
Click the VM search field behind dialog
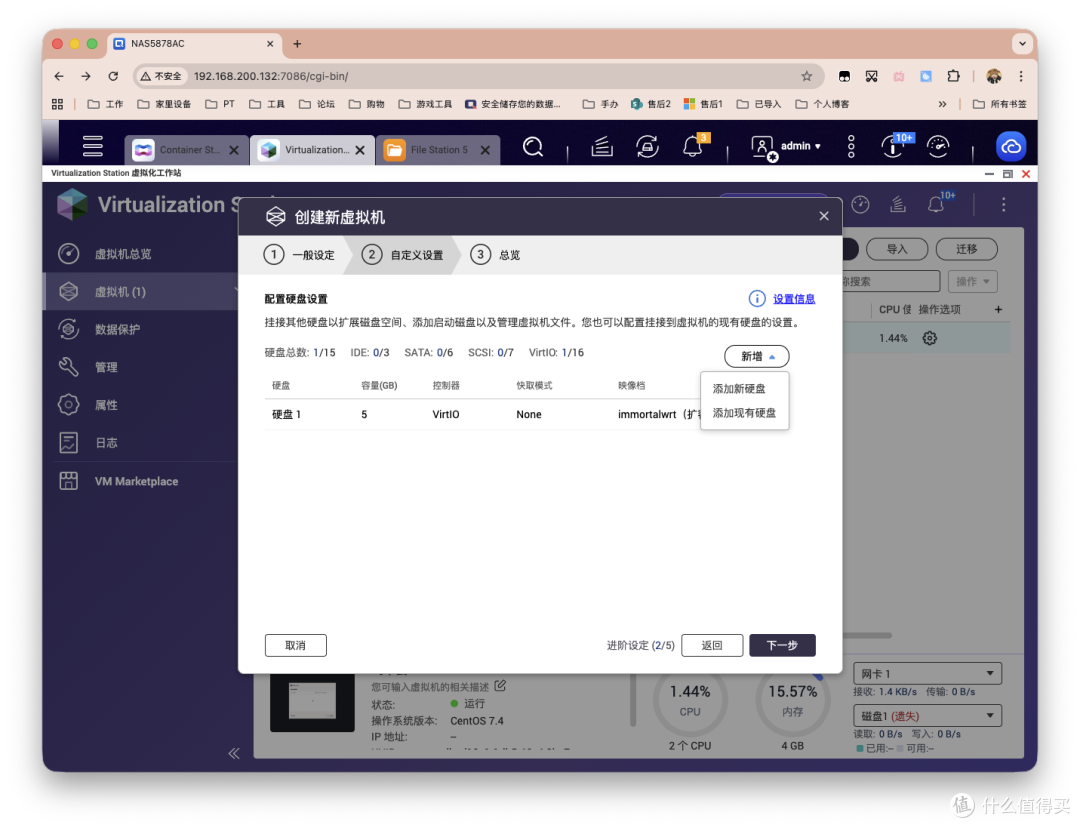click(x=891, y=281)
